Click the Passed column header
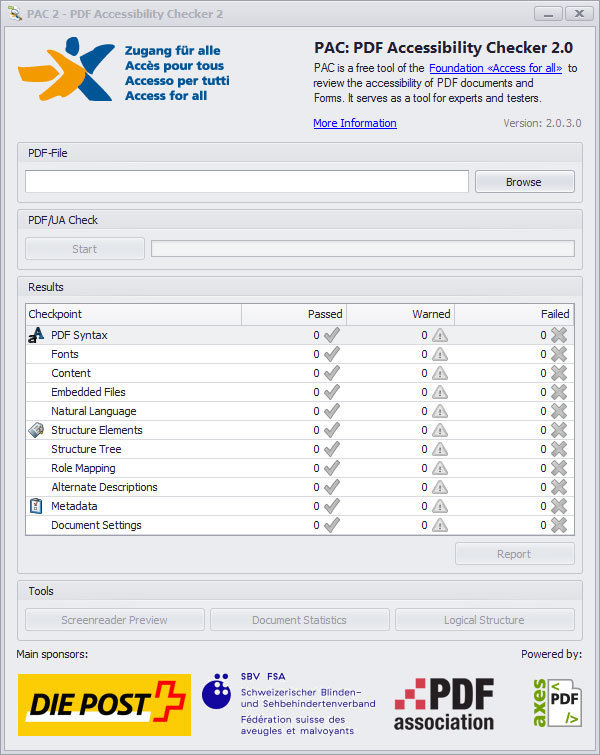 pyautogui.click(x=294, y=314)
